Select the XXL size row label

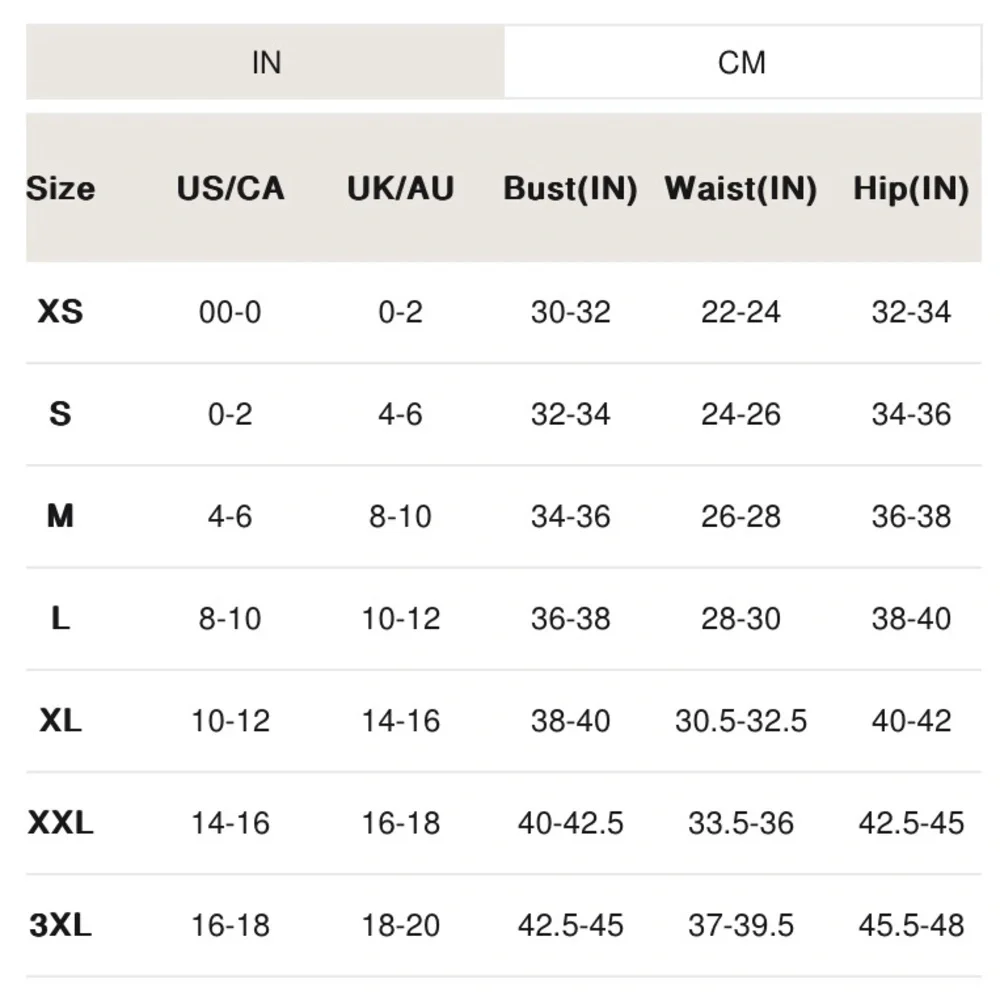tap(60, 823)
